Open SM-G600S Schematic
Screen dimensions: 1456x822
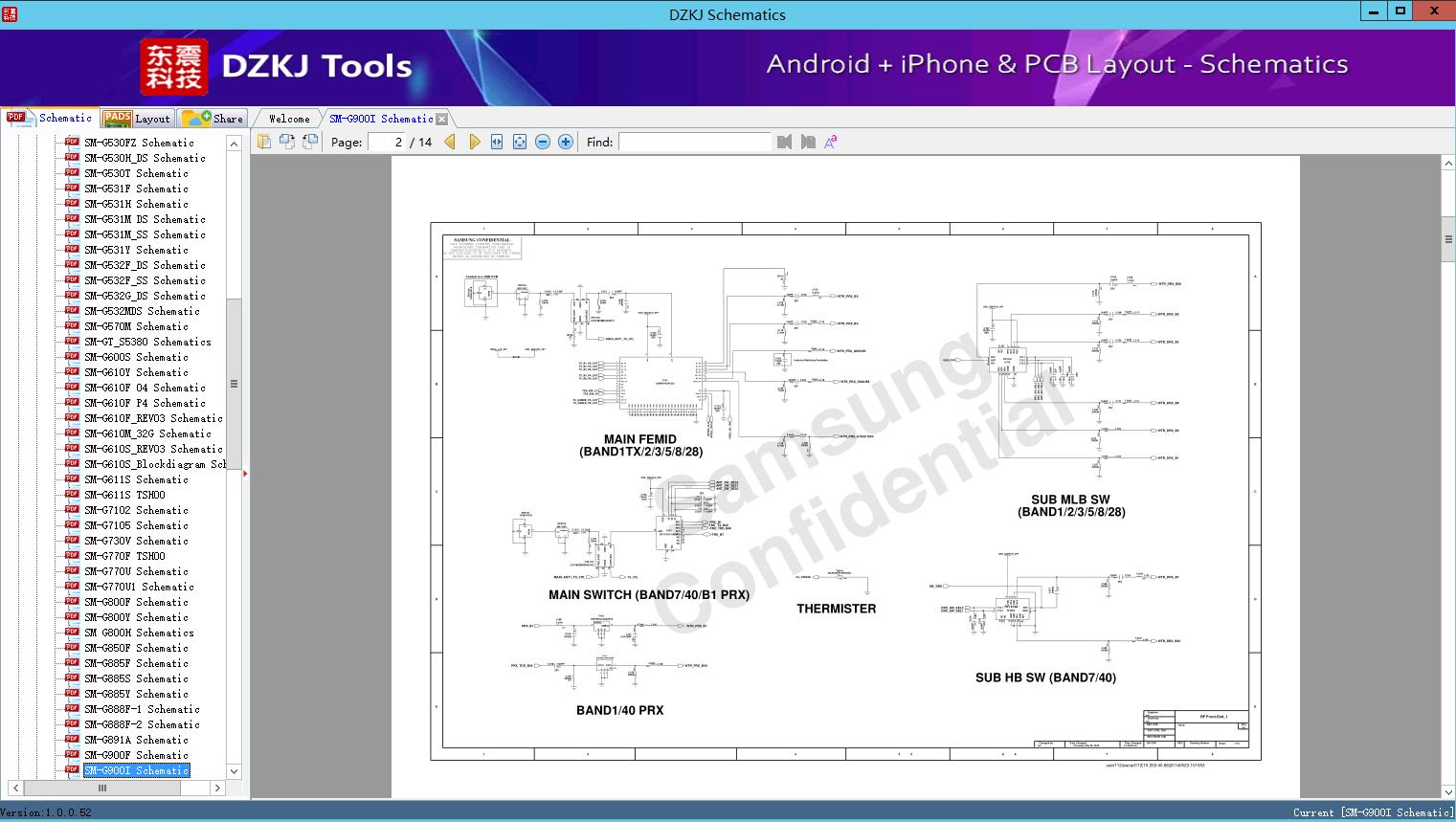click(136, 357)
